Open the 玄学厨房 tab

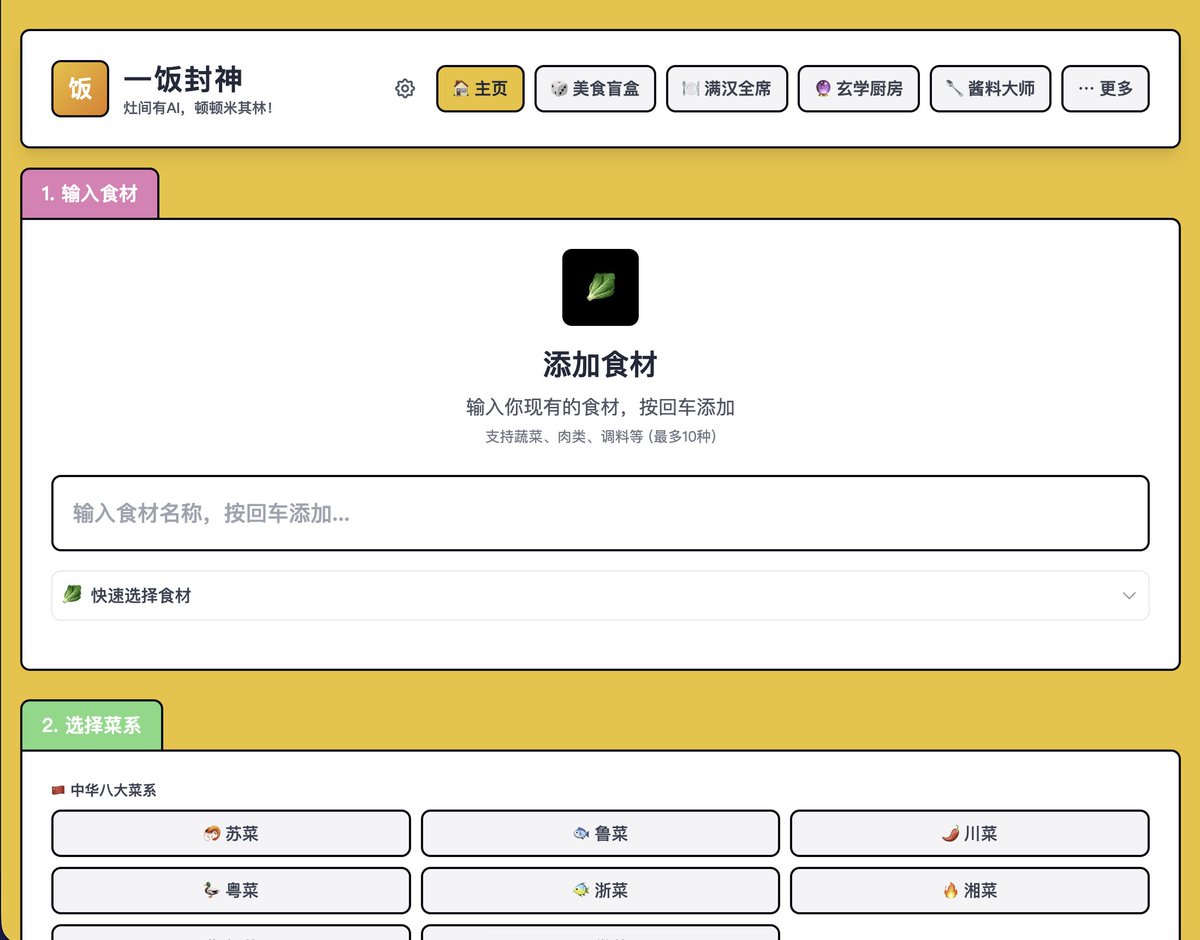(859, 89)
